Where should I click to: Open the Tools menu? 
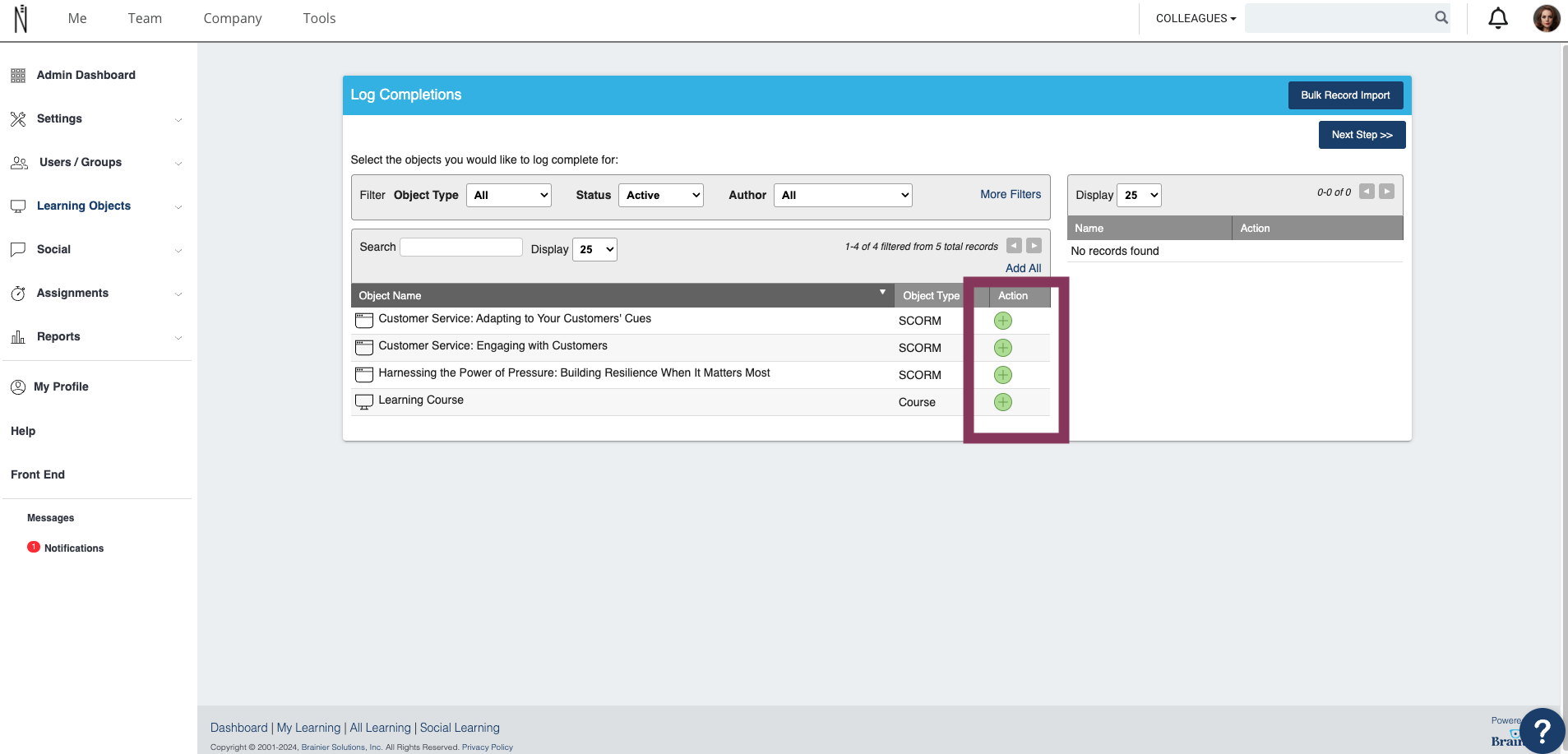point(319,18)
